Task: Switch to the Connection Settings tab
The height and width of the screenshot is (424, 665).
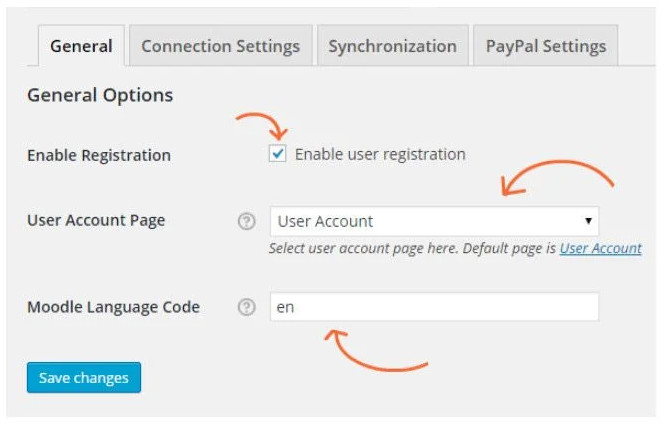Action: point(221,46)
